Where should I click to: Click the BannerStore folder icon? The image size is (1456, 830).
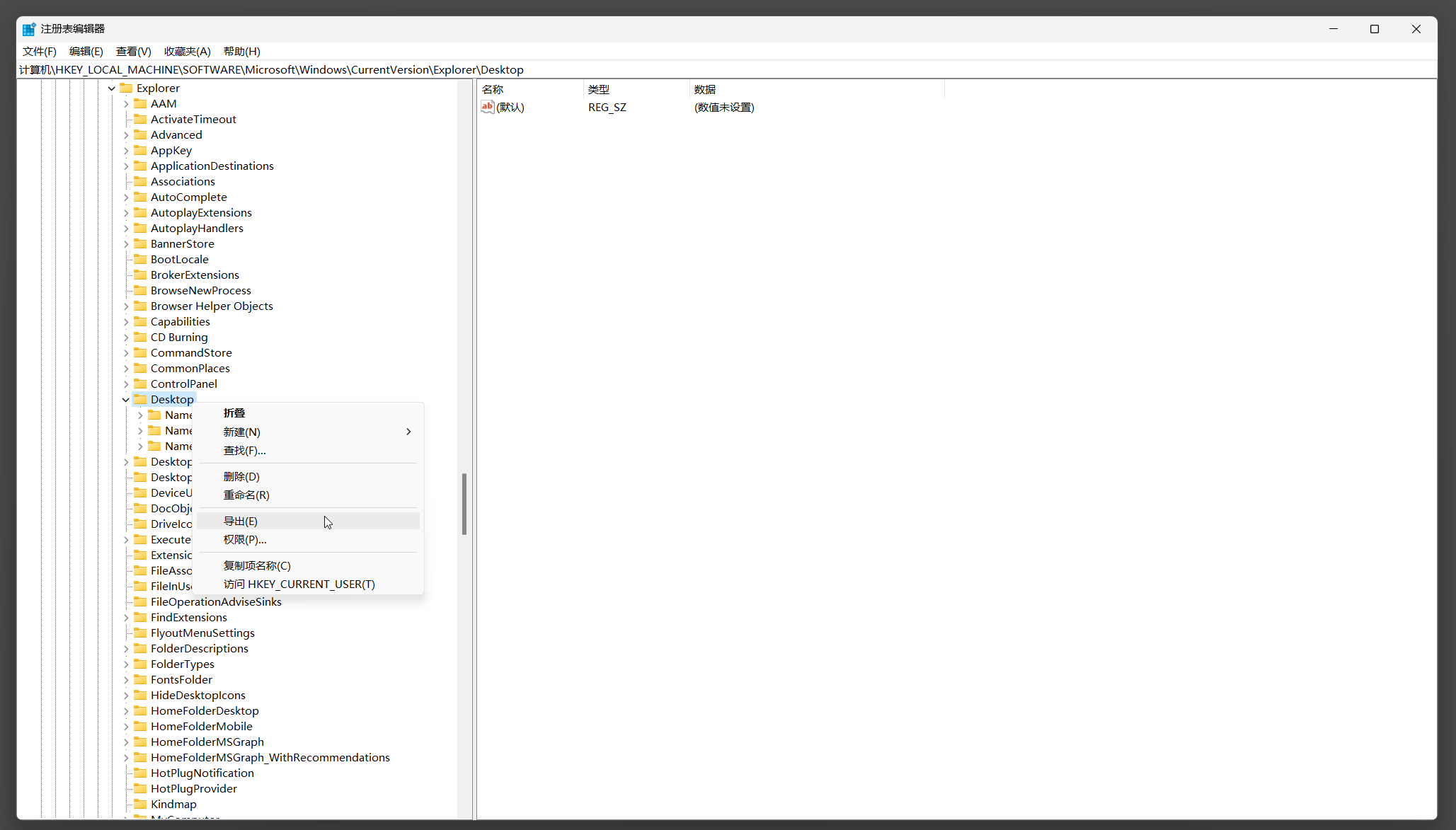pos(140,244)
